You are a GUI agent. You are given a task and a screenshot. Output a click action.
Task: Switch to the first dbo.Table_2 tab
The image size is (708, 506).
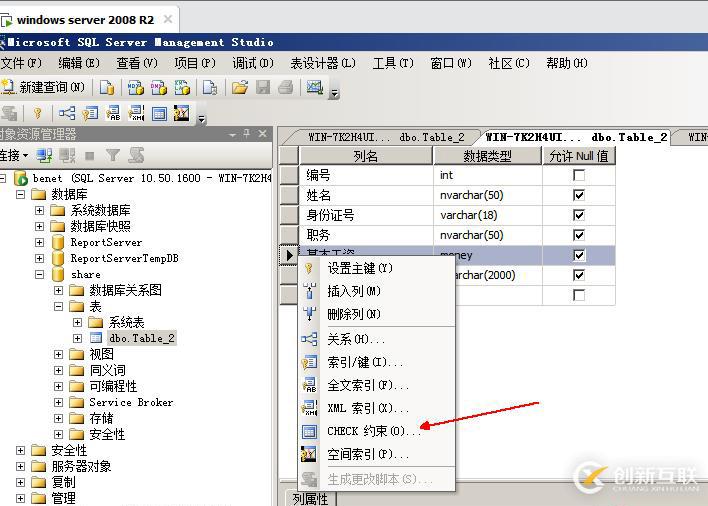[386, 137]
